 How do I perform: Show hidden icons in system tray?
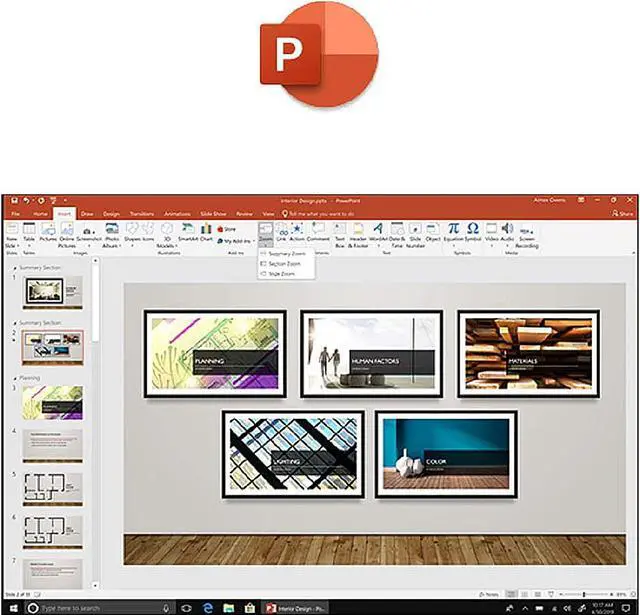pyautogui.click(x=525, y=608)
